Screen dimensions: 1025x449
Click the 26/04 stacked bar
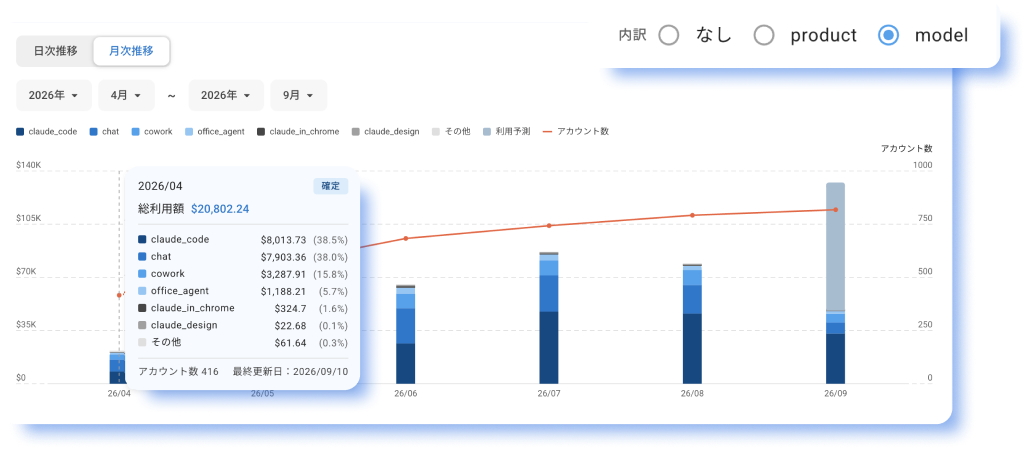[117, 368]
